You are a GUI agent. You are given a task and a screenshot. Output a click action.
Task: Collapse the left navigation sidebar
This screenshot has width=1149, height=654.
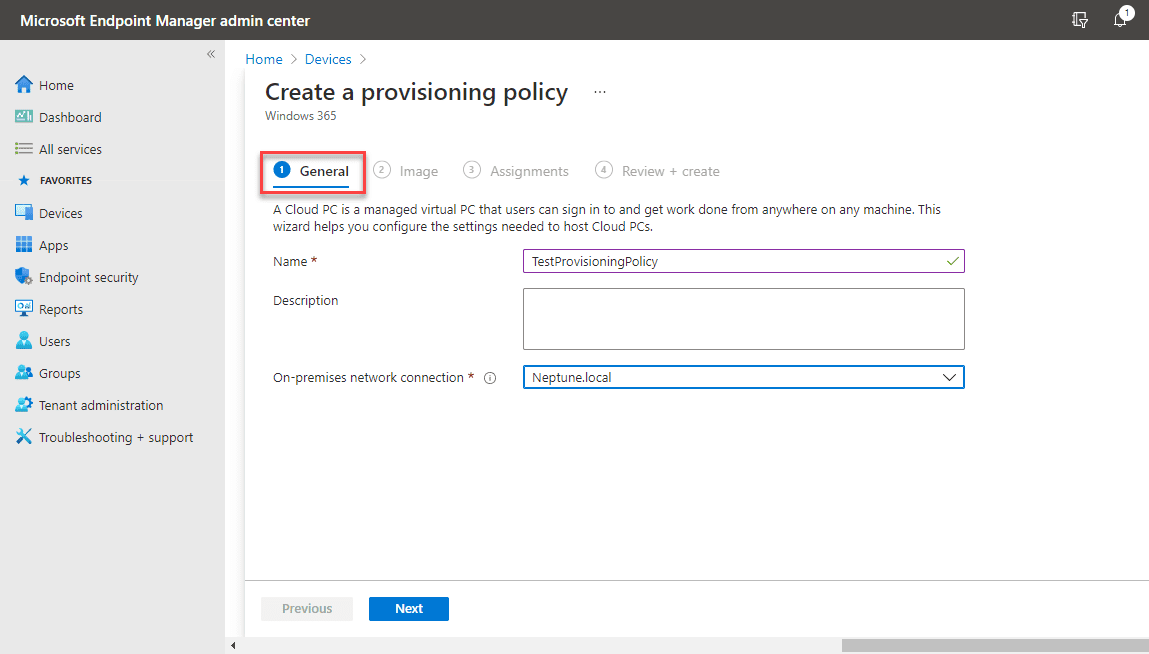pyautogui.click(x=211, y=54)
